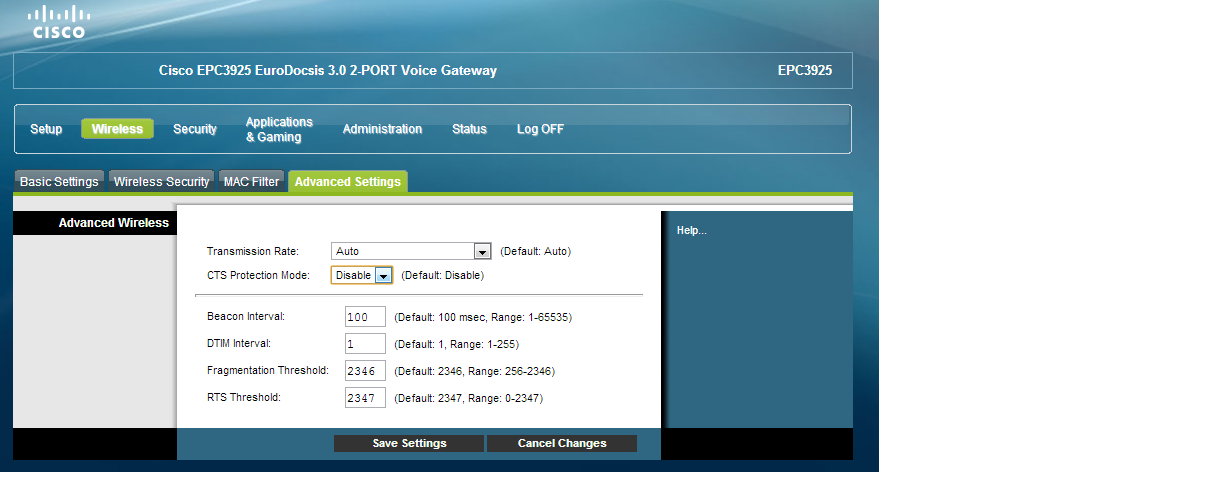The image size is (1231, 480).
Task: Open the Administration menu
Action: click(382, 129)
